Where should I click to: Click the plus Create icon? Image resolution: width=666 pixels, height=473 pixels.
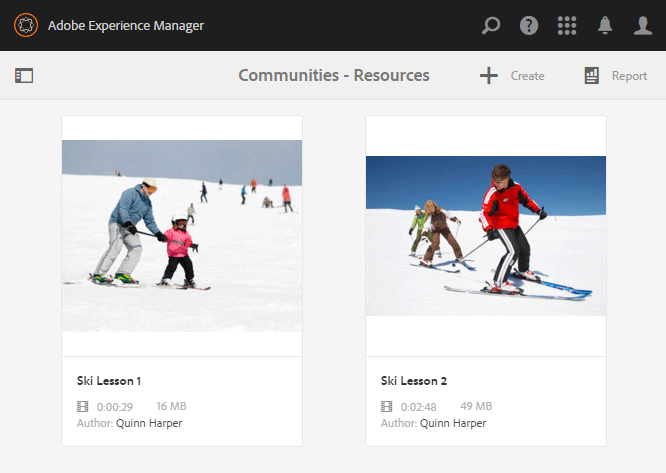click(488, 75)
